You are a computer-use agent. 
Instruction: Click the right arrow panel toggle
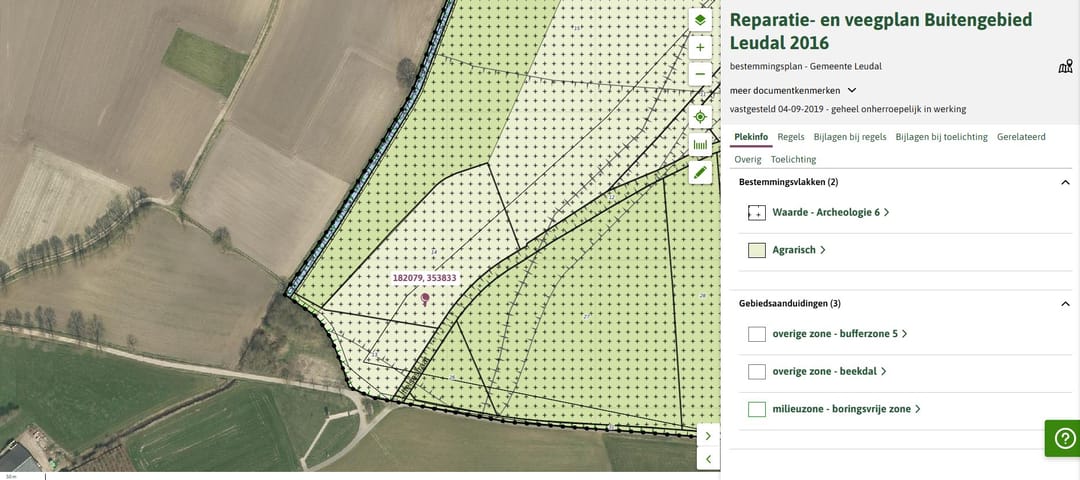(x=708, y=435)
